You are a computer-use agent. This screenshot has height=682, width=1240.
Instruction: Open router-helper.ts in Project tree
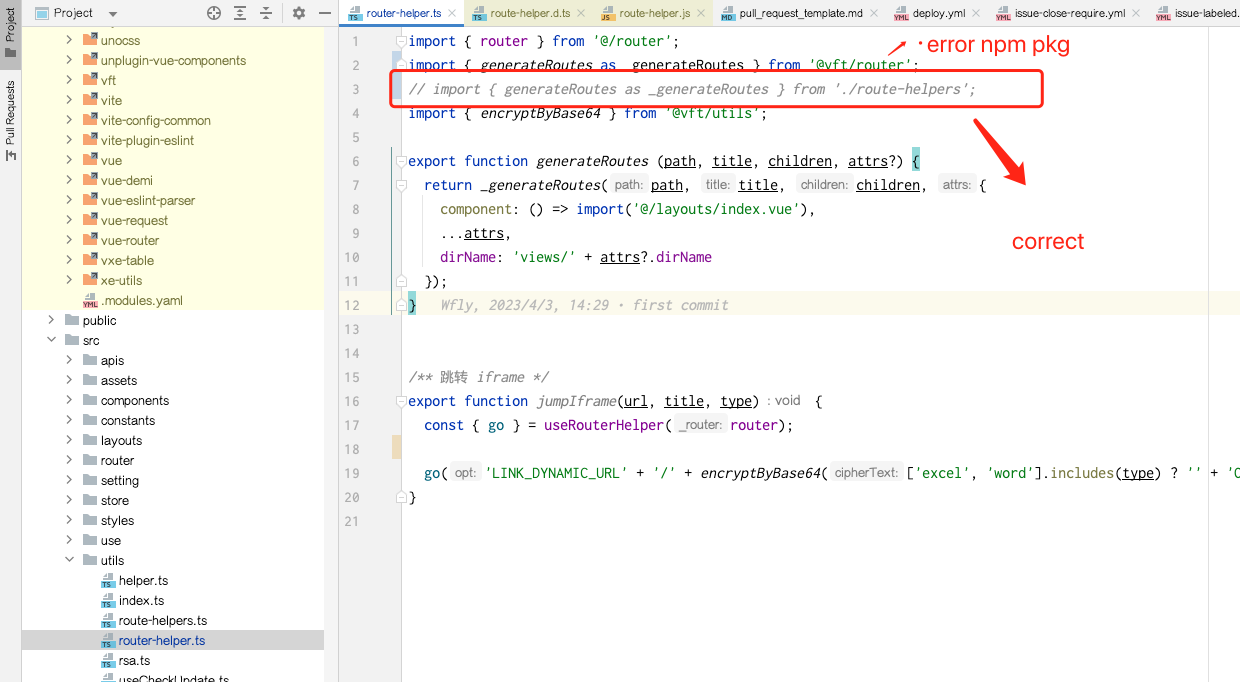tap(162, 640)
